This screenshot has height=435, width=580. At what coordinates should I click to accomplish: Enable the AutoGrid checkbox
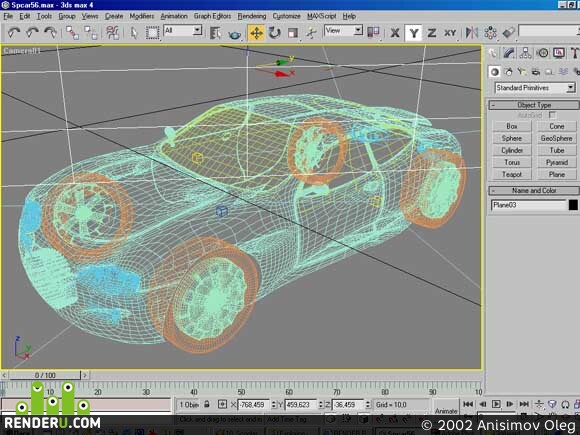pos(552,115)
